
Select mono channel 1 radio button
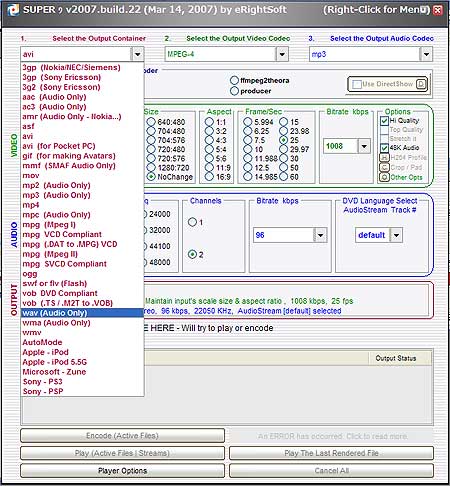(x=192, y=222)
